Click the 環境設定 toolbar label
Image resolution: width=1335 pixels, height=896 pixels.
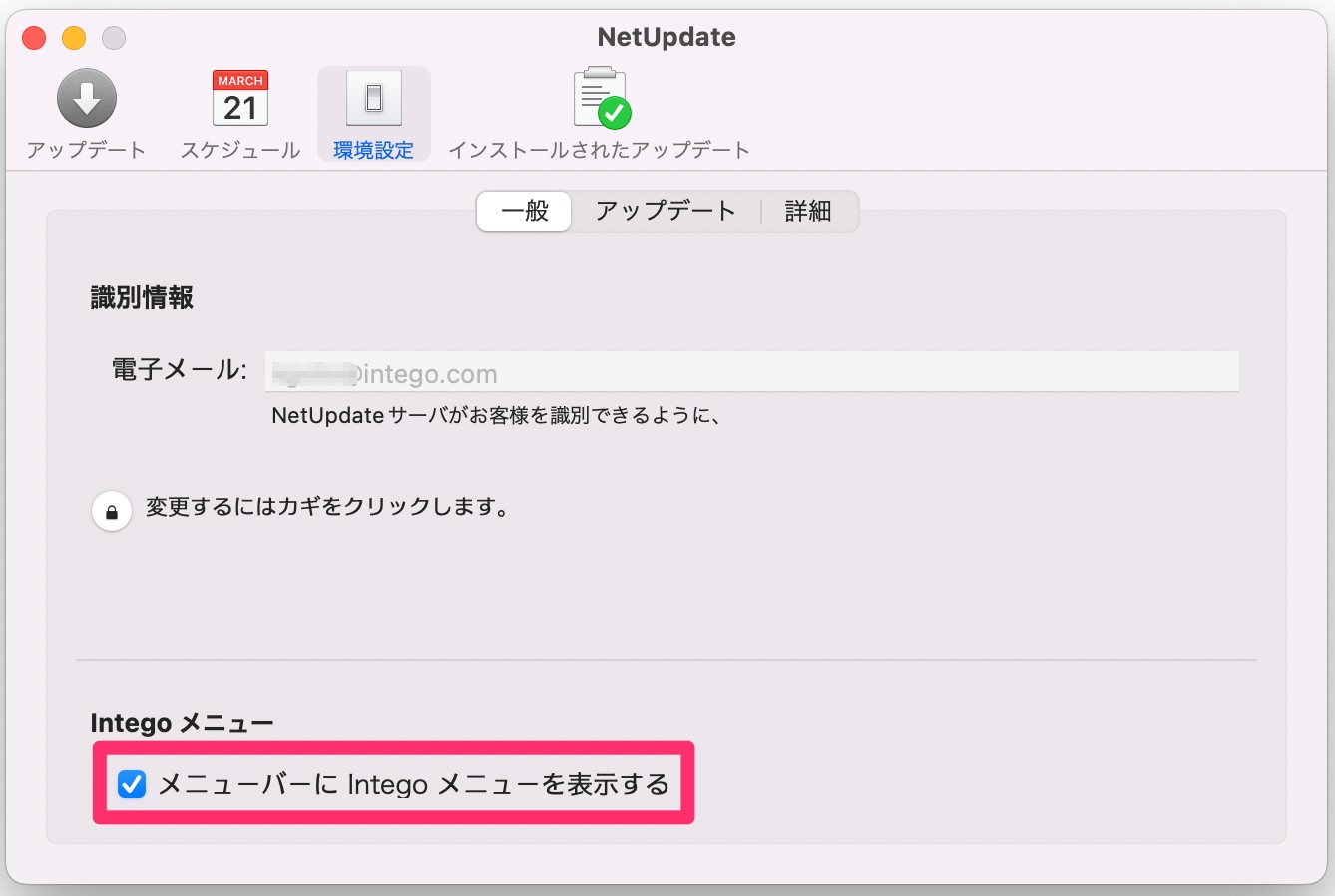[373, 150]
